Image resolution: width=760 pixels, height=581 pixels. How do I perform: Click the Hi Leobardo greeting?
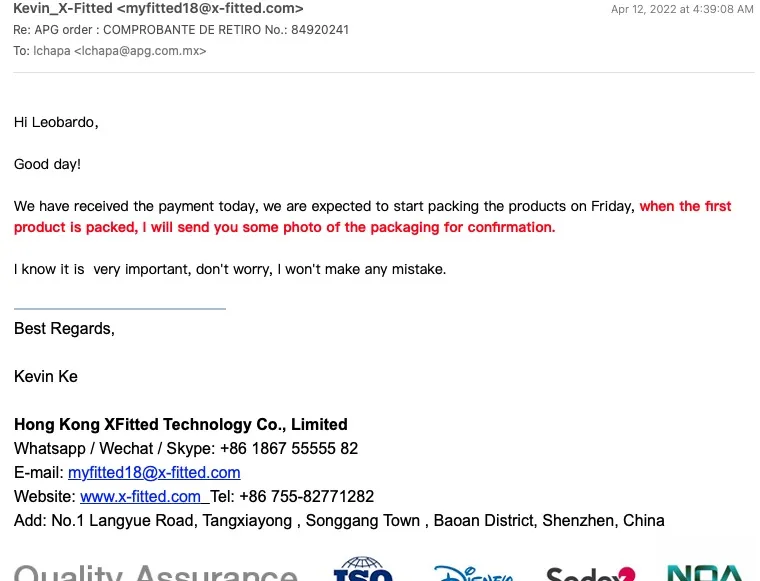tap(56, 122)
